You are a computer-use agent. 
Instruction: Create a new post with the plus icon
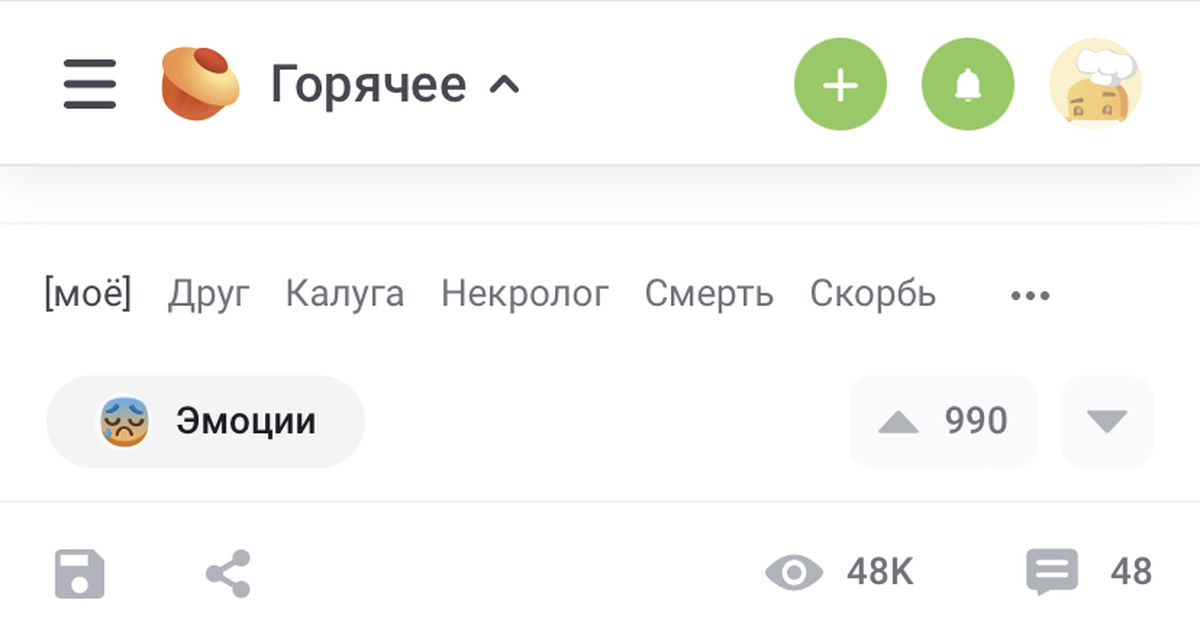click(840, 84)
